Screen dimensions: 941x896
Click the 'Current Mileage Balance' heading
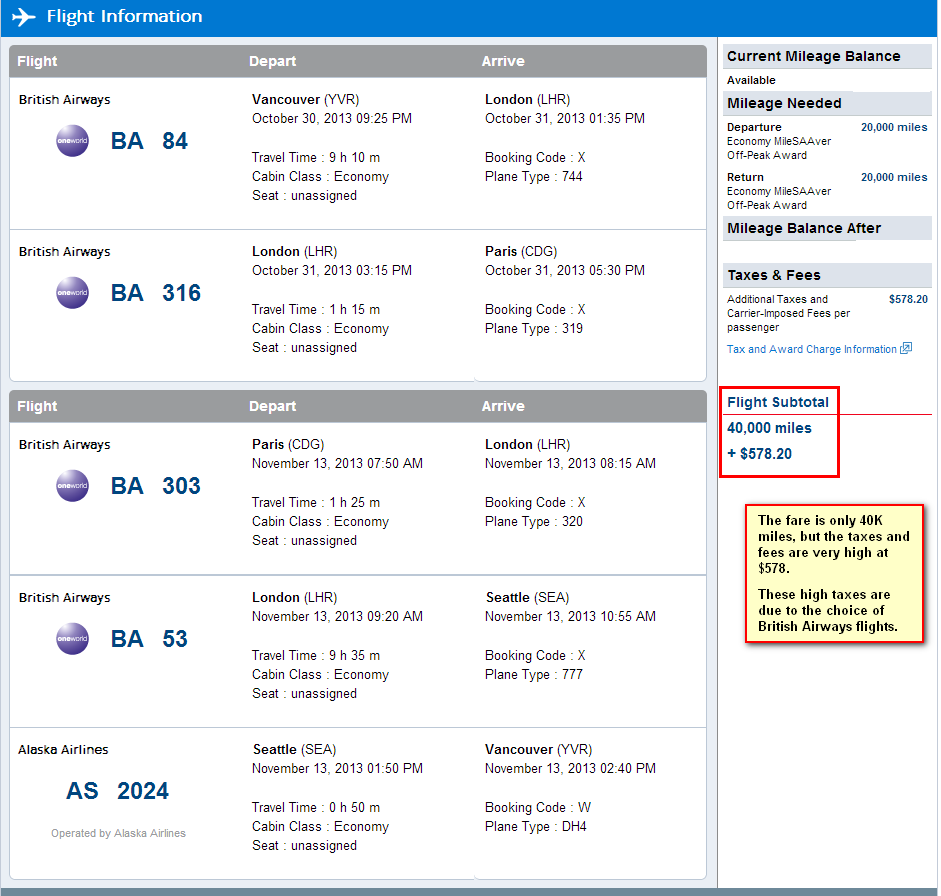813,56
